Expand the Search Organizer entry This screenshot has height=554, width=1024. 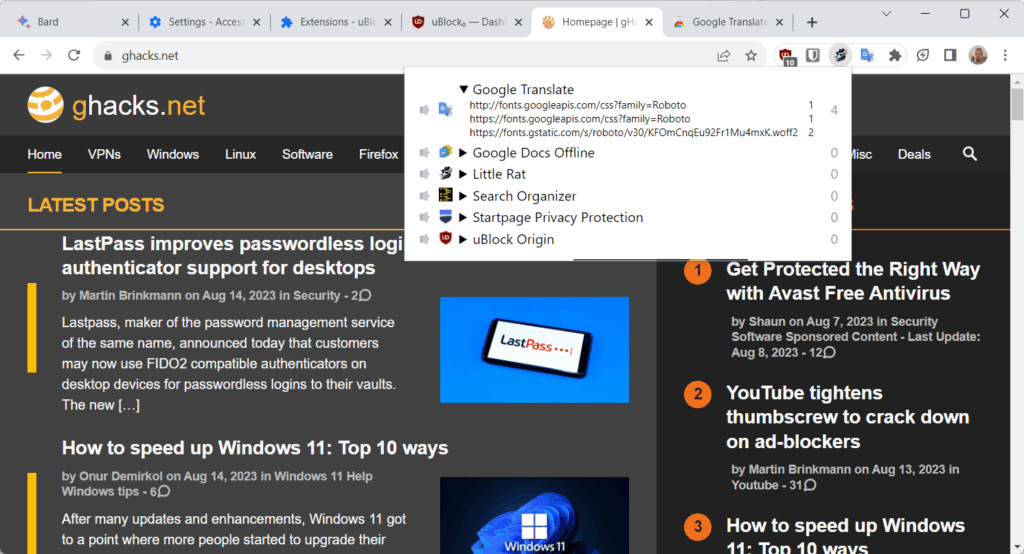click(463, 196)
